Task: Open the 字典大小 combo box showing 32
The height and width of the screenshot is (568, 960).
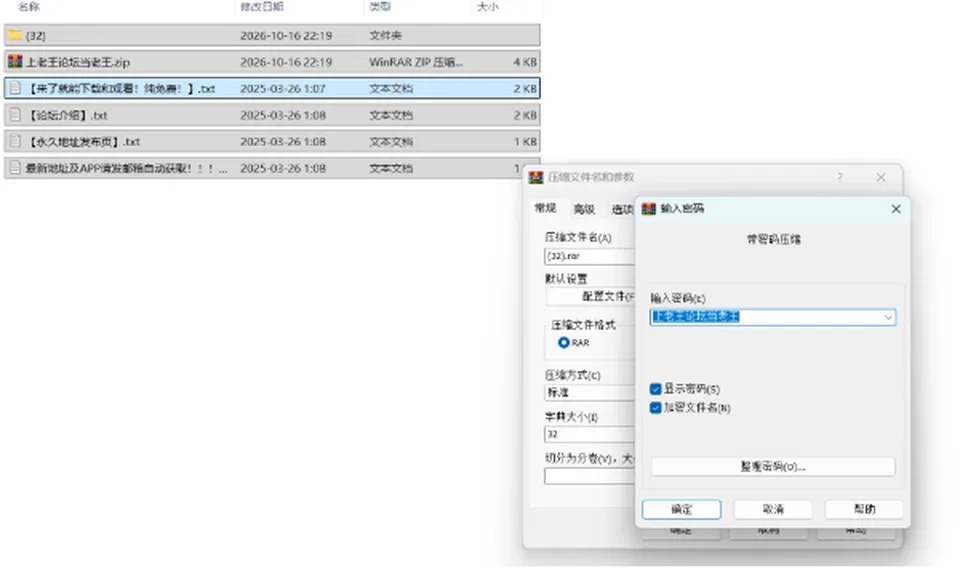Action: click(x=589, y=434)
